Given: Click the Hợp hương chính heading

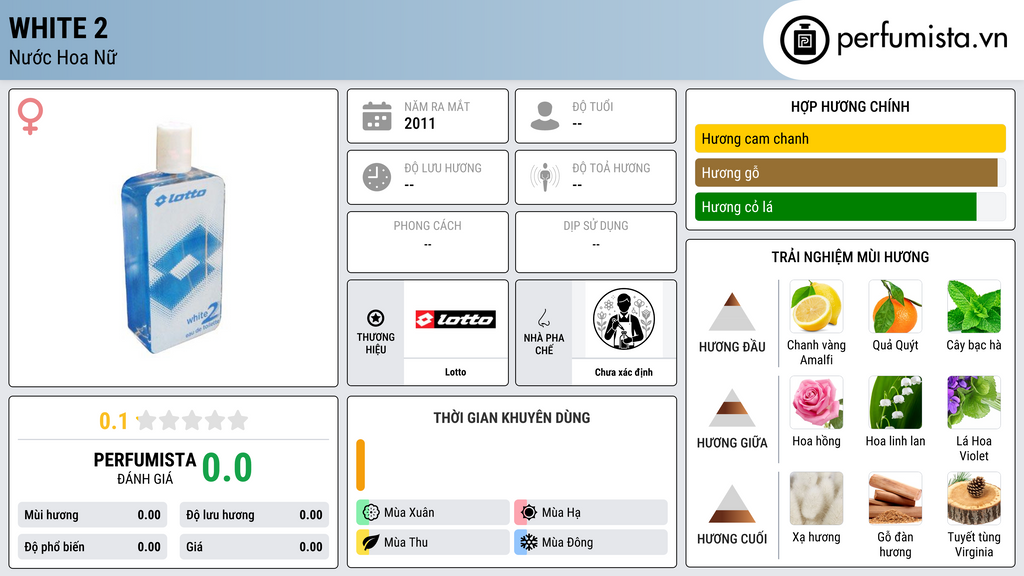Looking at the screenshot, I should (850, 106).
